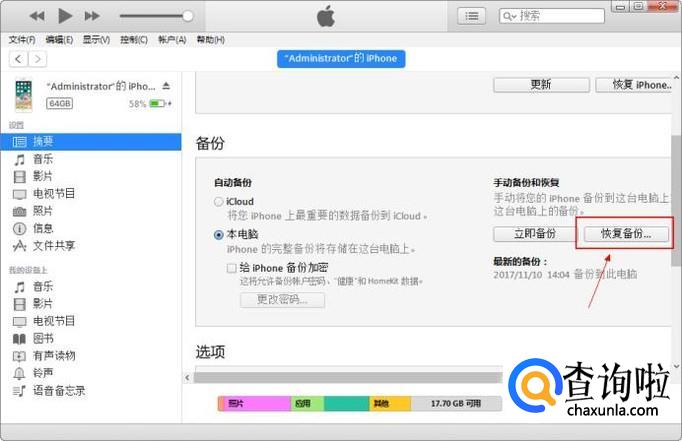
Task: Click the green 应用 storage segment
Action: [x=307, y=404]
